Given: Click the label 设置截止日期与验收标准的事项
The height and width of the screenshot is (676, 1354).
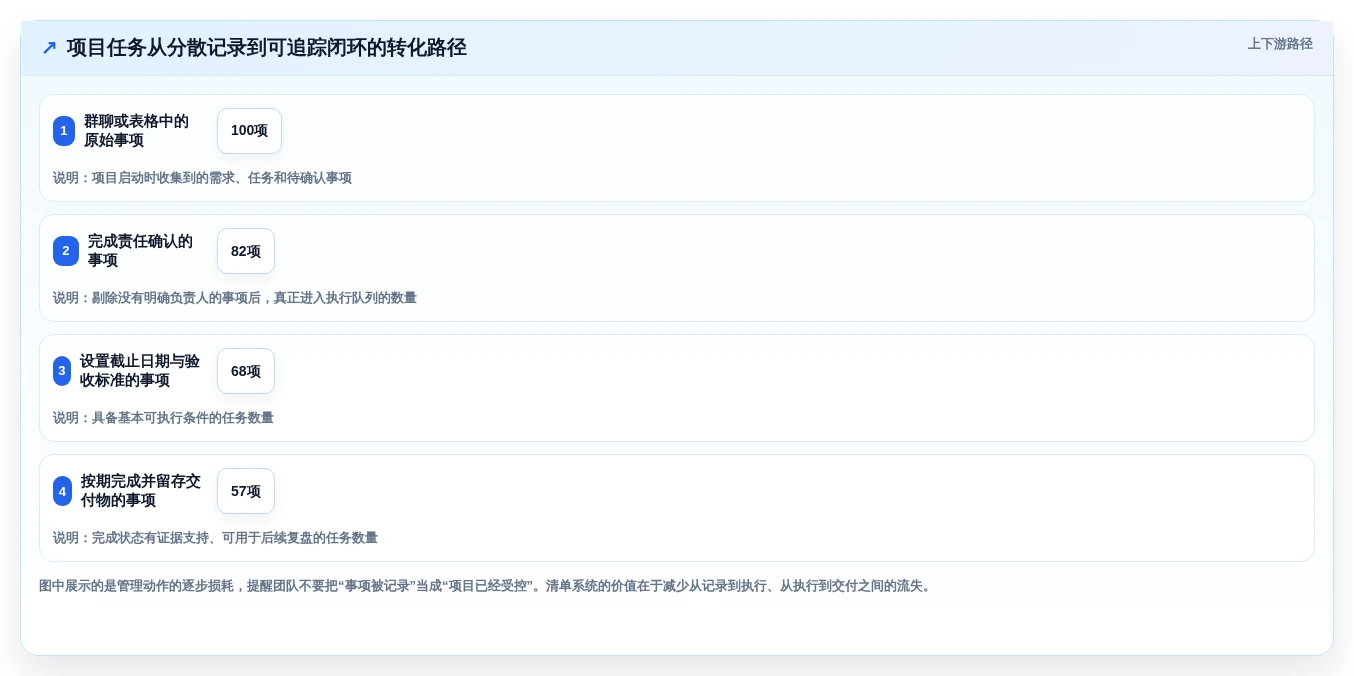Looking at the screenshot, I should tap(140, 371).
